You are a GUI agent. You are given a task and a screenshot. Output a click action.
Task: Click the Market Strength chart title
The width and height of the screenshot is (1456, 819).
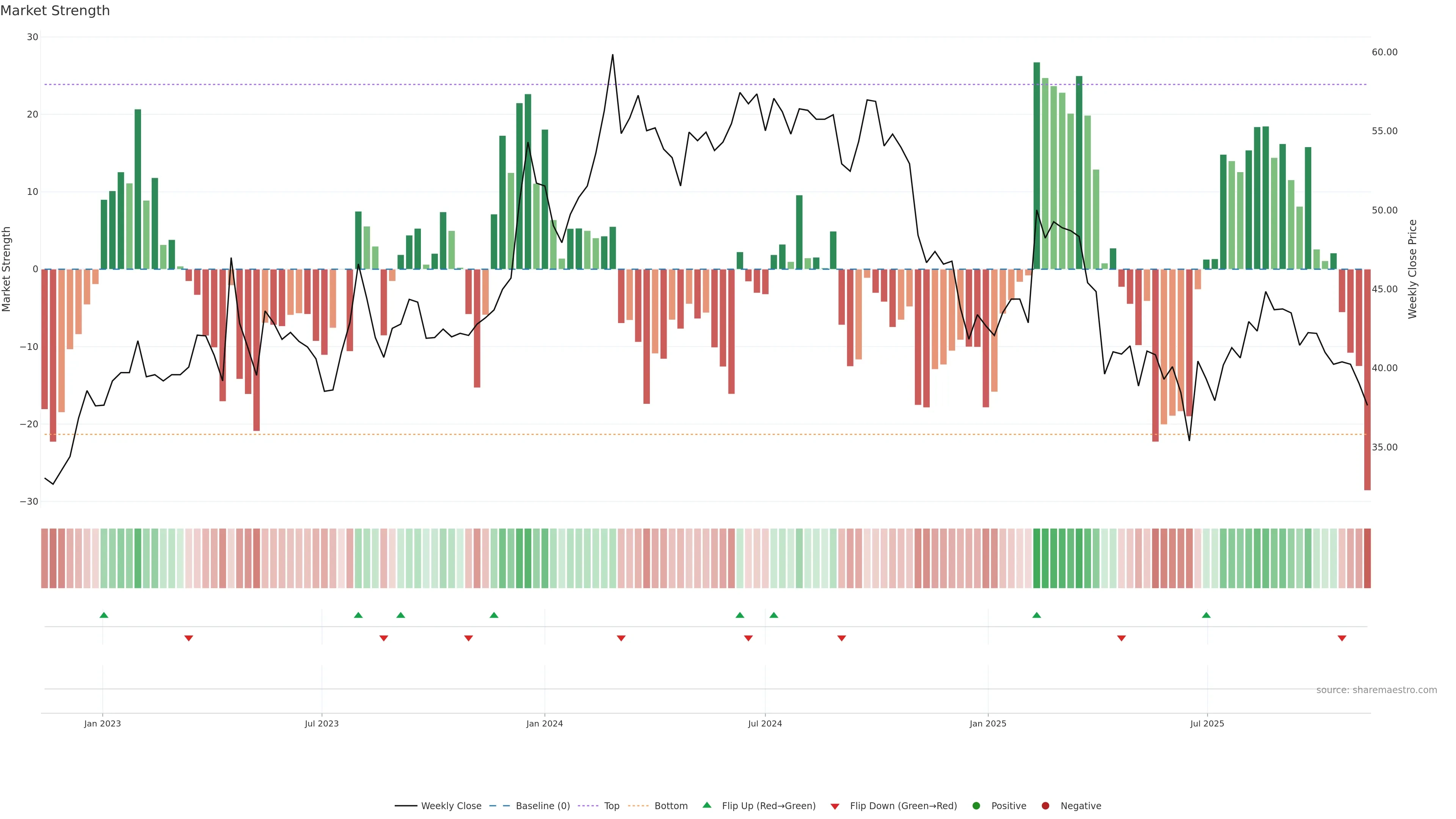(x=55, y=10)
